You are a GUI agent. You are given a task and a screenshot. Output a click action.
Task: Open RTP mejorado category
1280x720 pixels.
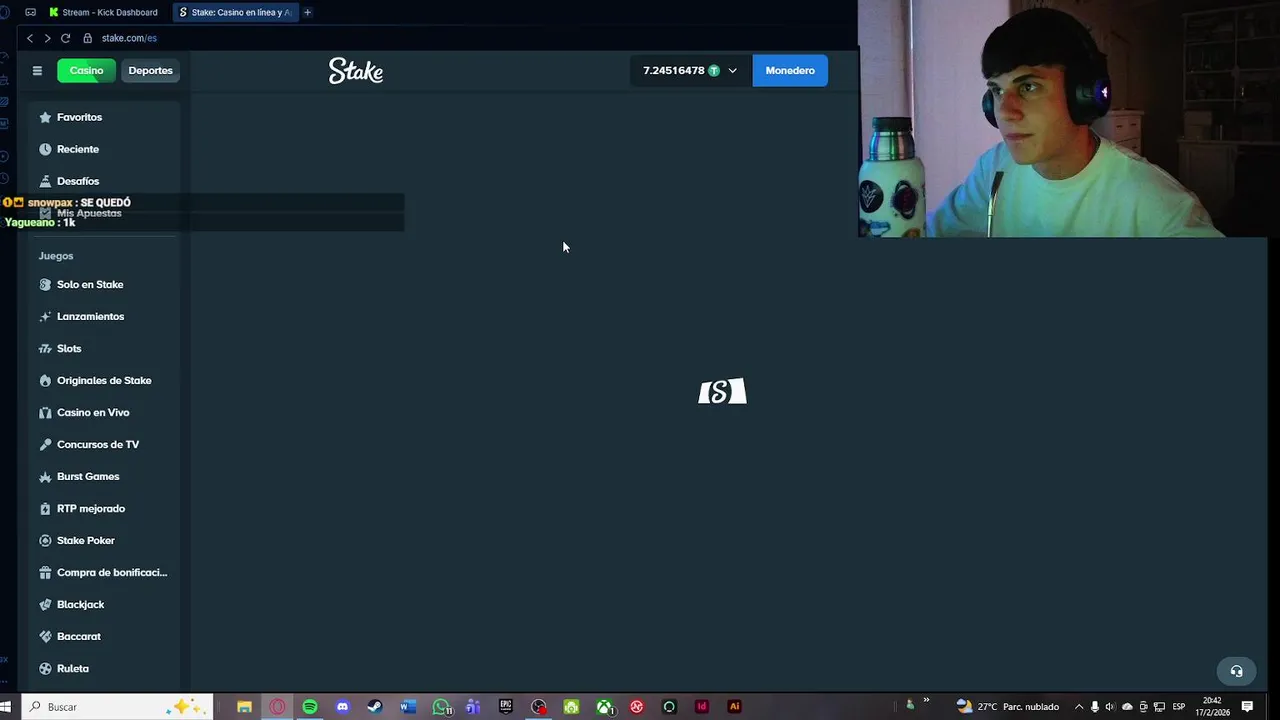(x=91, y=509)
